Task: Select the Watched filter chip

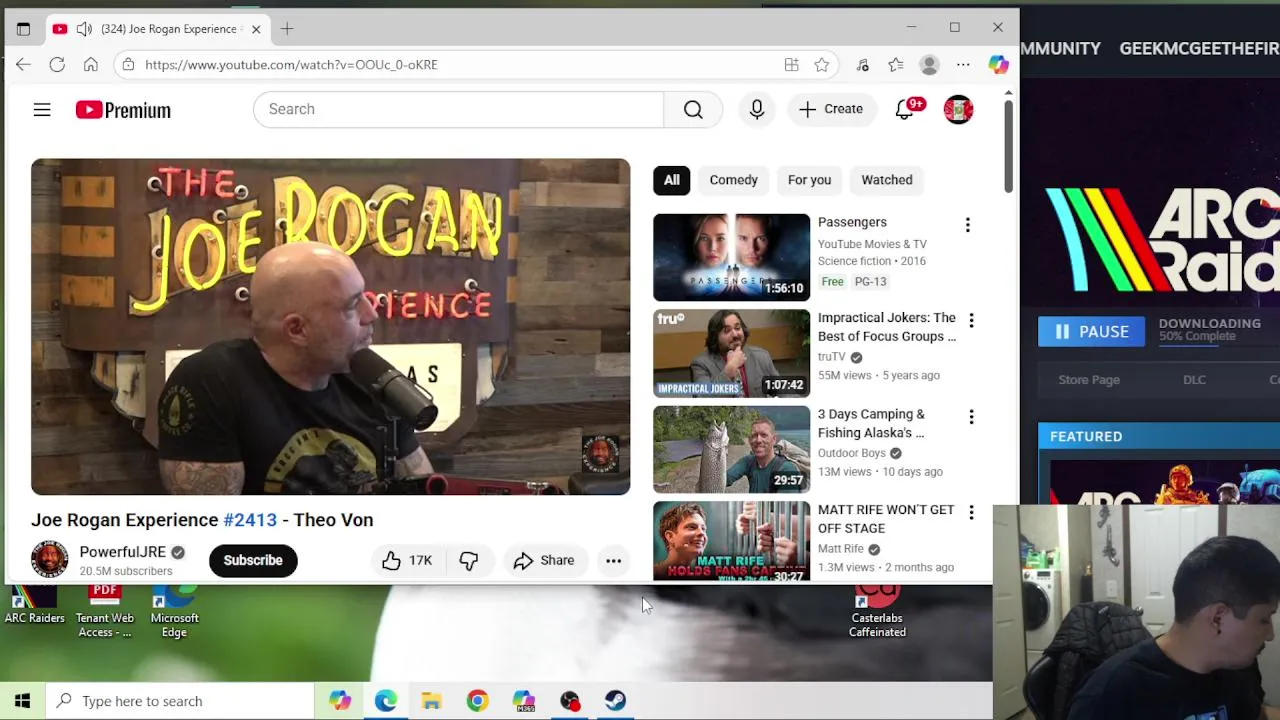Action: coord(887,180)
